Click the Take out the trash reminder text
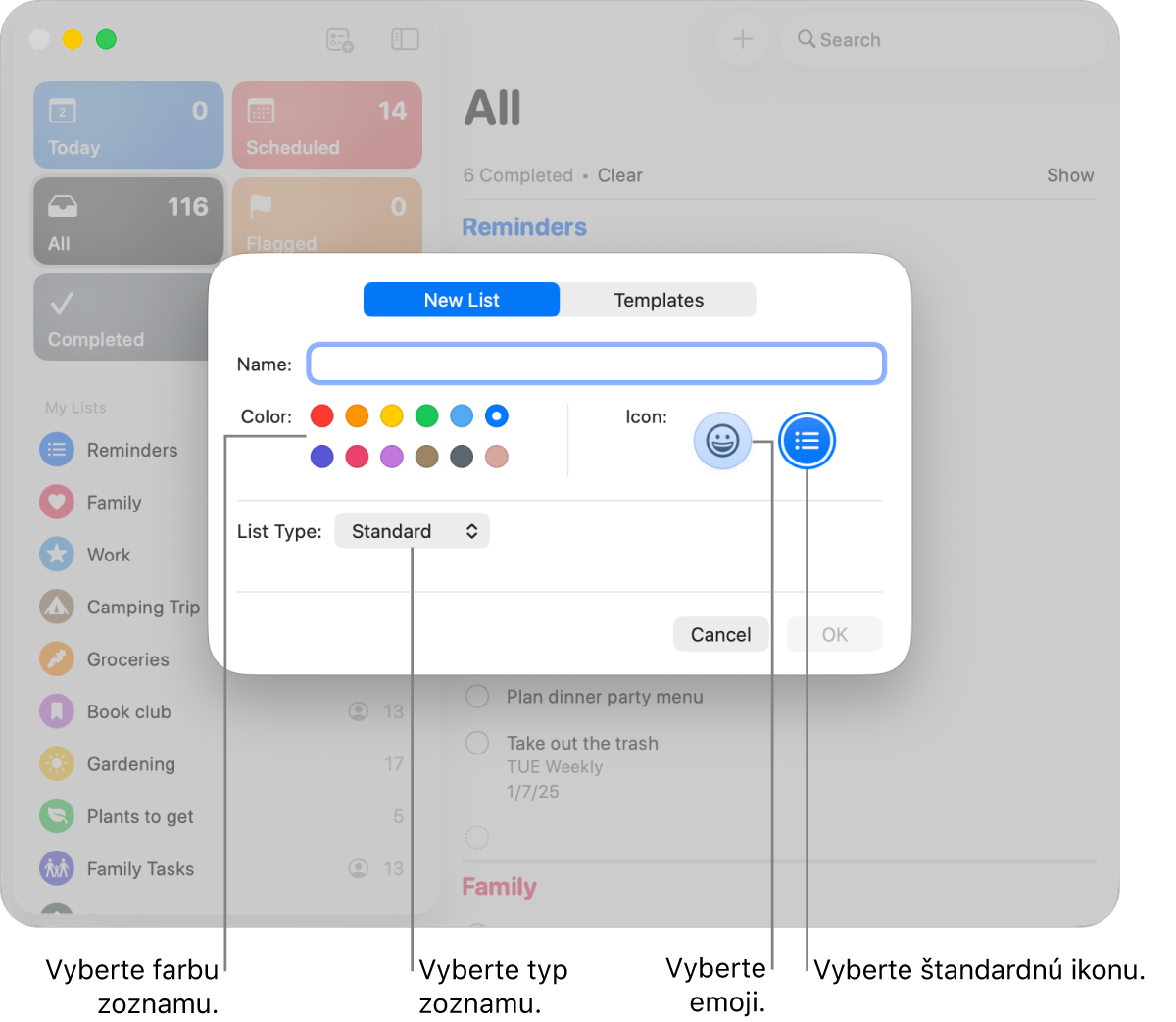Screen dimensions: 1176x1022 (582, 743)
